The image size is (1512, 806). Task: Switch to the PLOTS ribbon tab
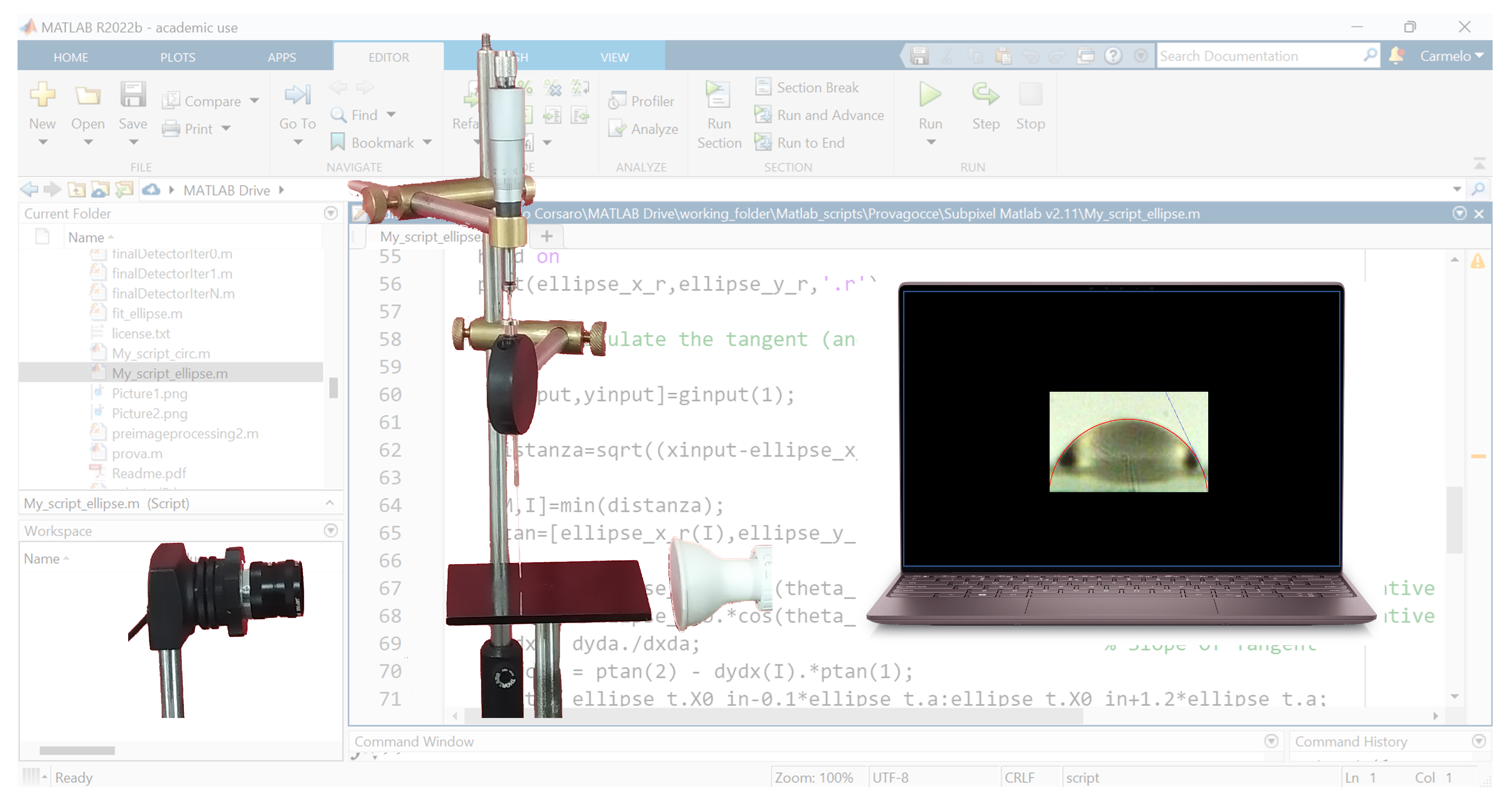click(177, 57)
